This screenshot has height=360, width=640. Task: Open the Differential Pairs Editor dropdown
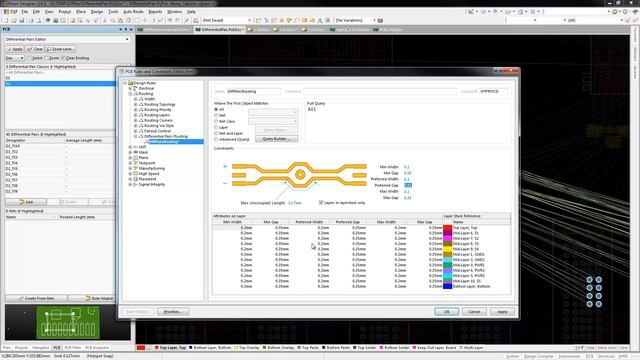point(127,39)
